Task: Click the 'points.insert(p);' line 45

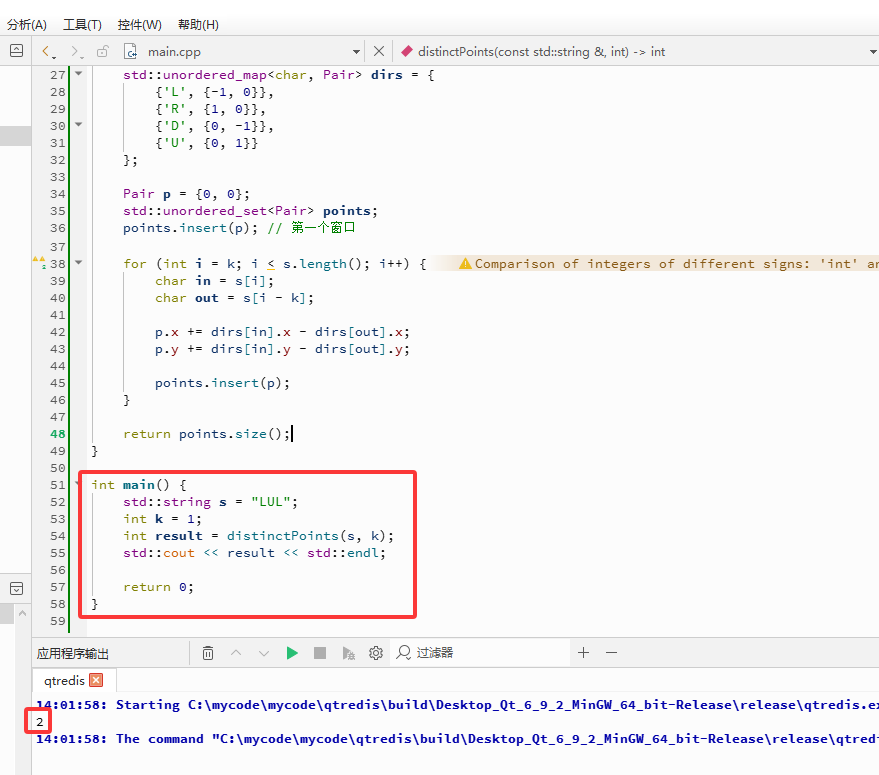Action: pyautogui.click(x=223, y=383)
